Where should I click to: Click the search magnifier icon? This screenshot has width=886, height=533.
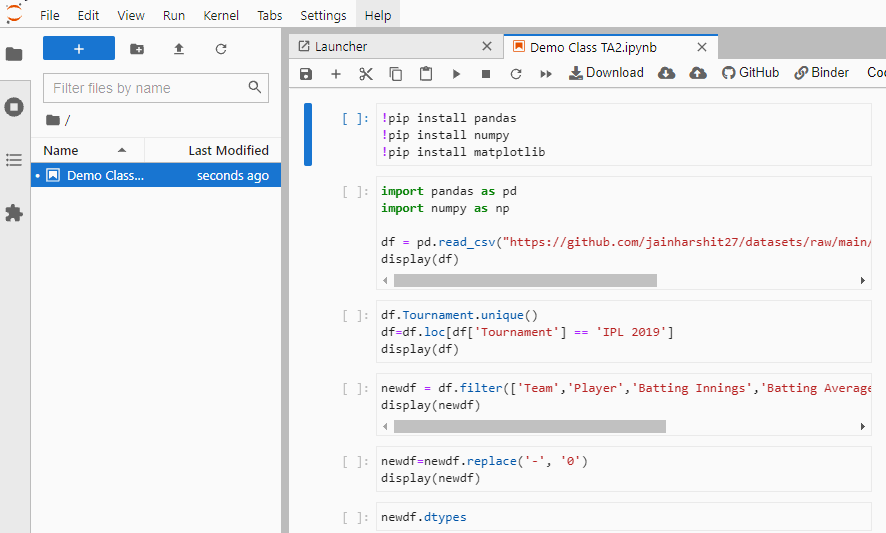click(255, 87)
